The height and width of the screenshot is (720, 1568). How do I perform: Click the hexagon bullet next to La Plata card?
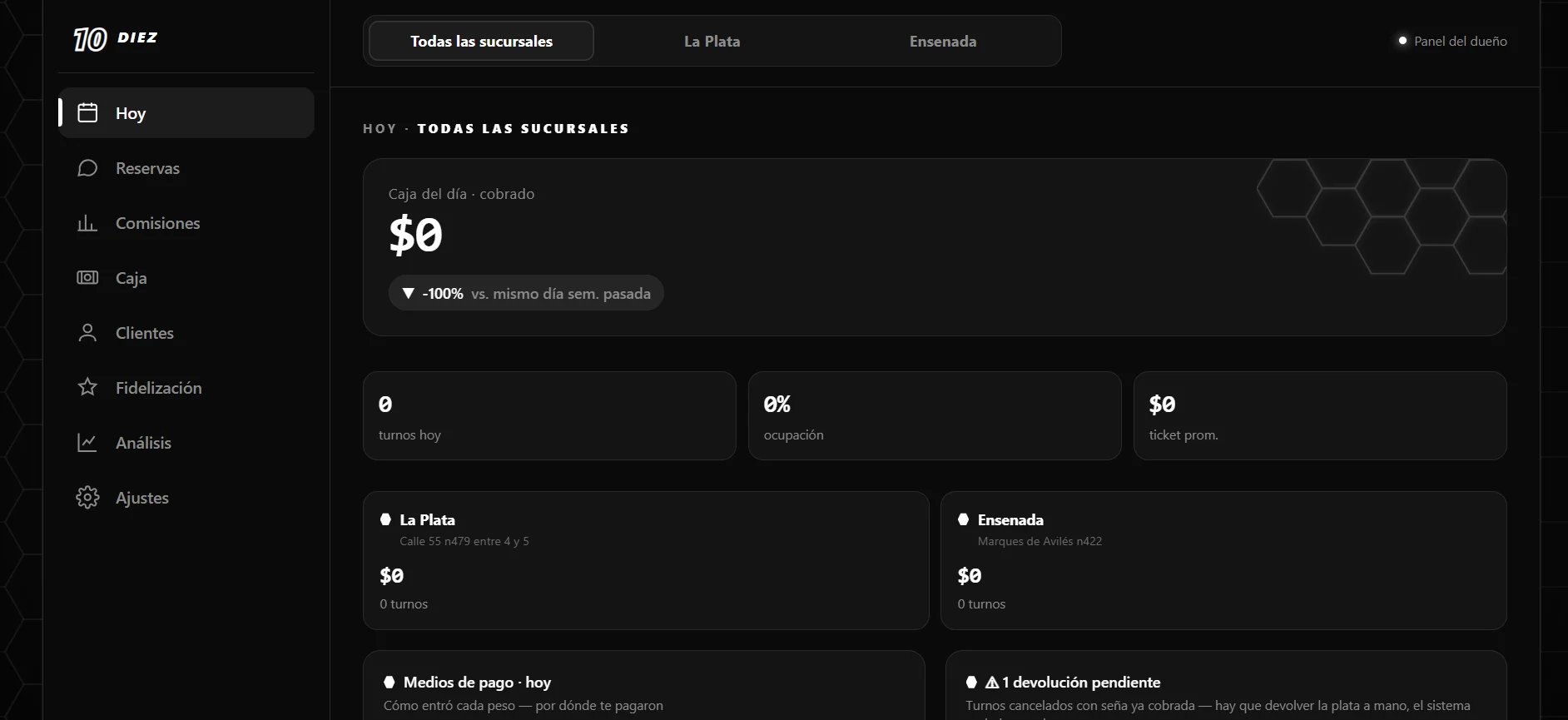pyautogui.click(x=385, y=519)
